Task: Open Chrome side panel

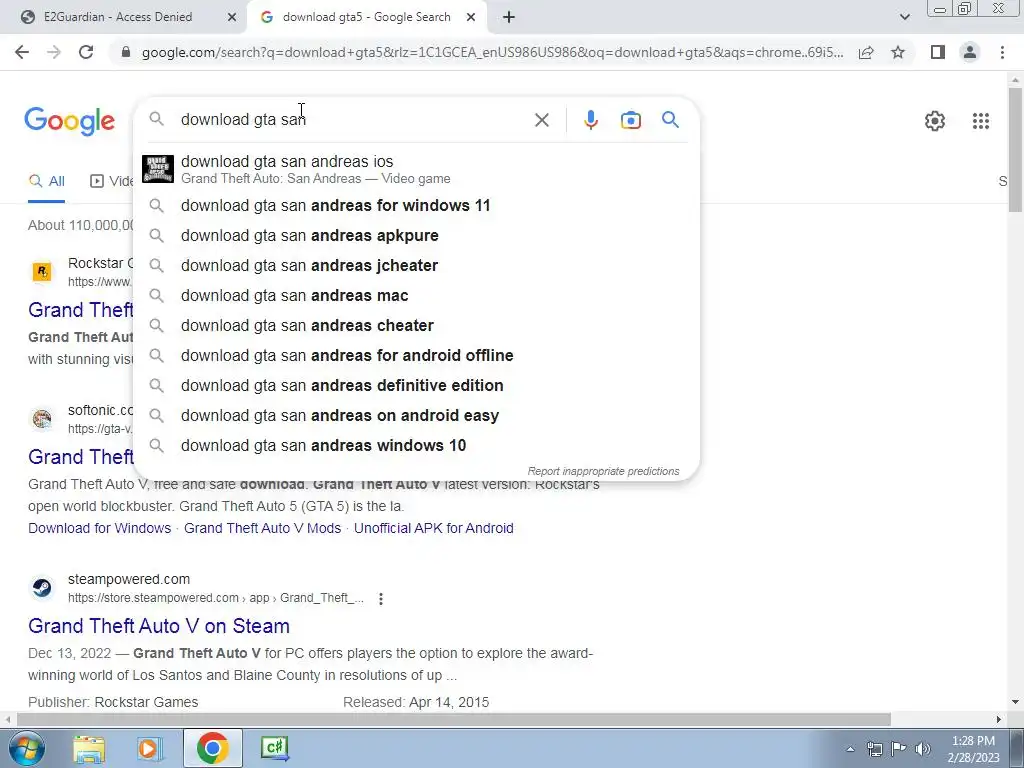Action: point(938,52)
